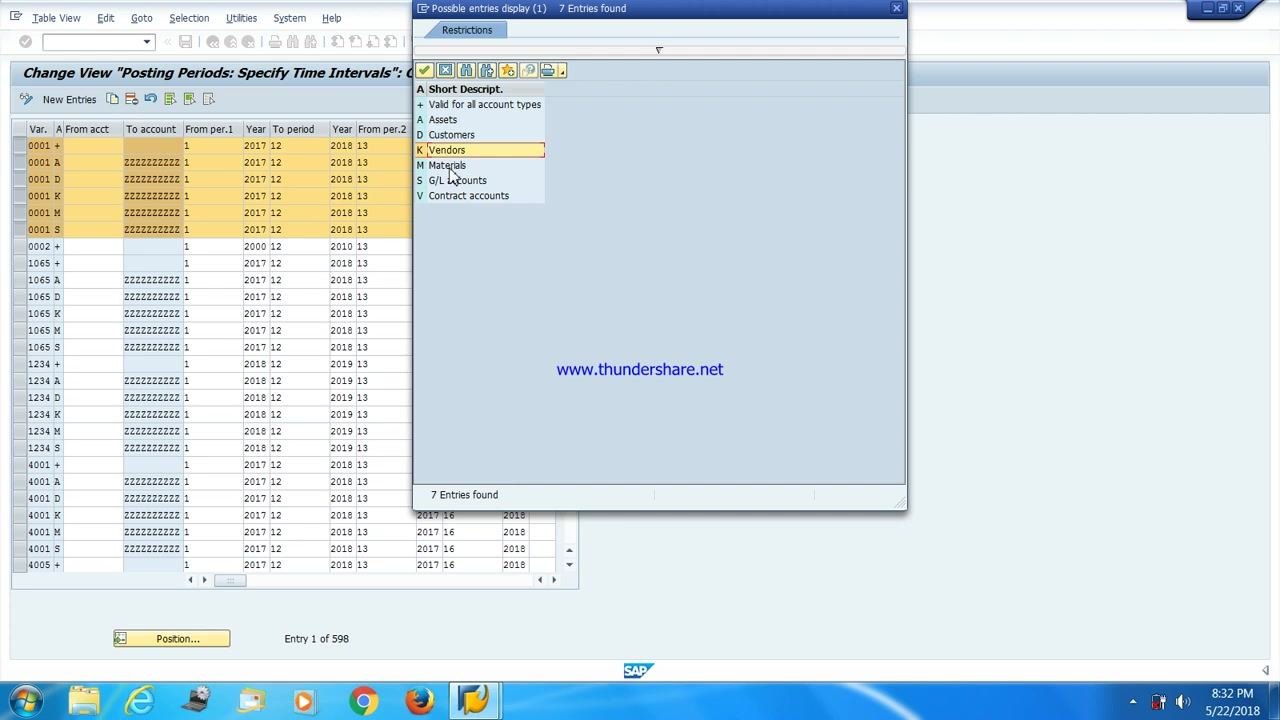Screen dimensions: 1280x720
Task: Open the Goto menu
Action: tap(142, 18)
